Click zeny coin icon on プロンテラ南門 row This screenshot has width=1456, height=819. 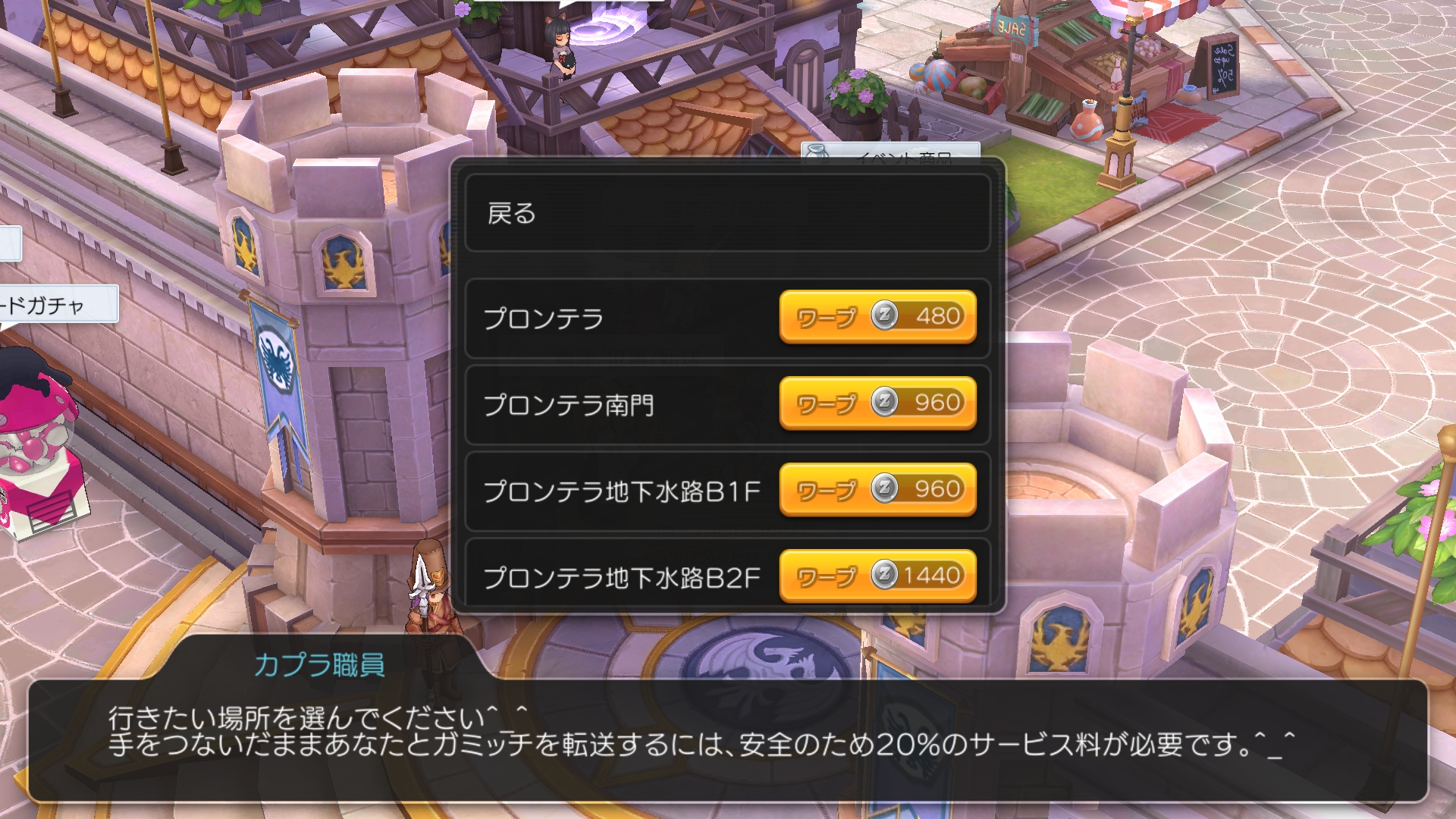(x=884, y=402)
